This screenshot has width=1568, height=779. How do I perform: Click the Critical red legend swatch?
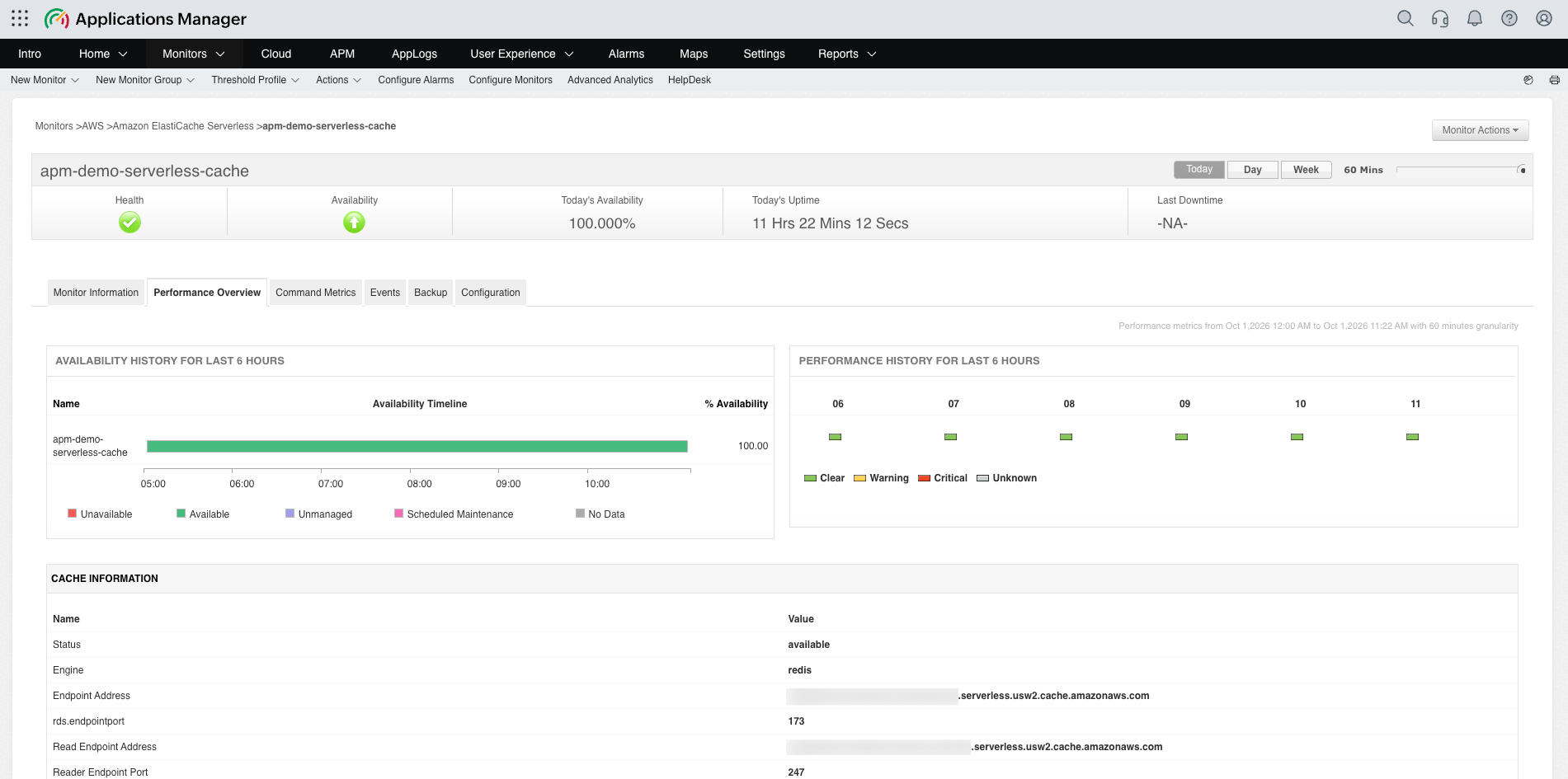tap(924, 478)
